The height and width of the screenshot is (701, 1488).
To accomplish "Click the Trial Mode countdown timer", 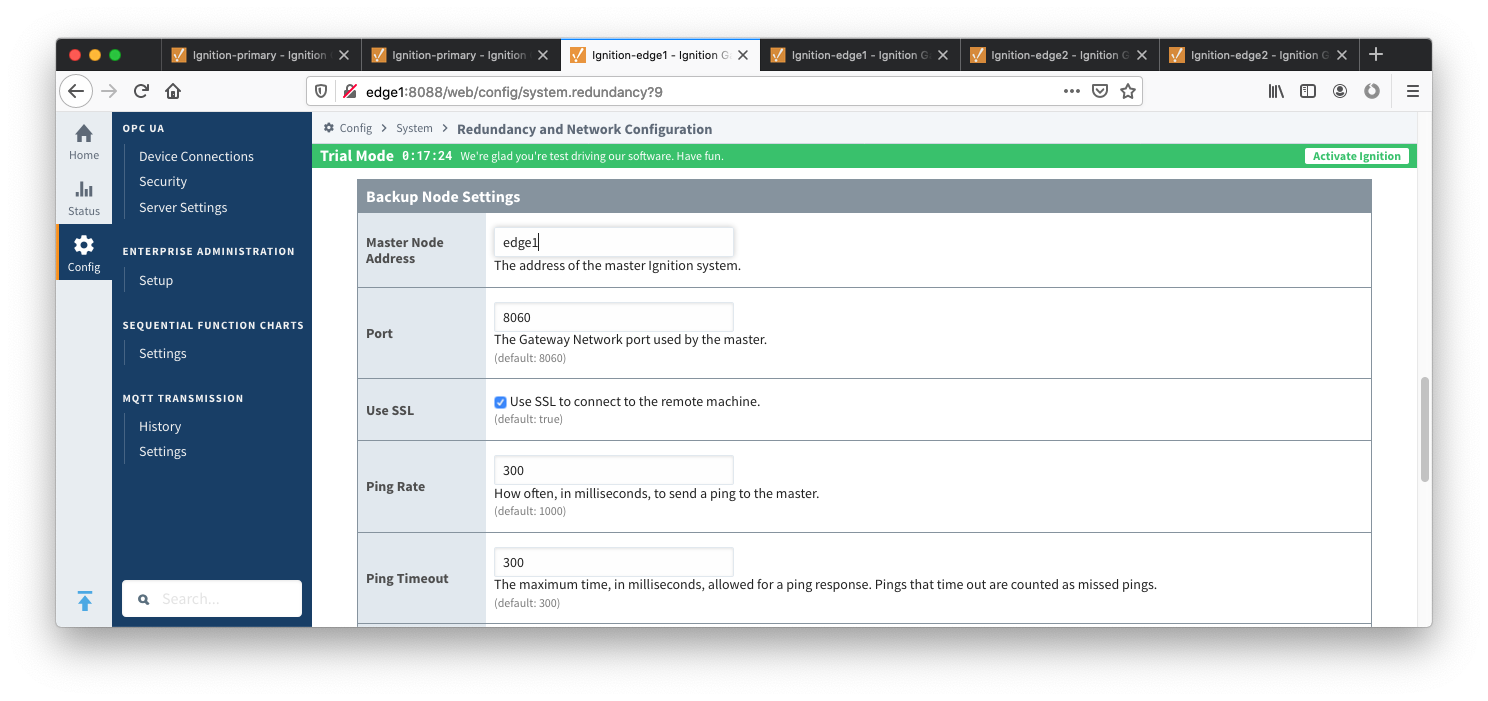I will 427,156.
